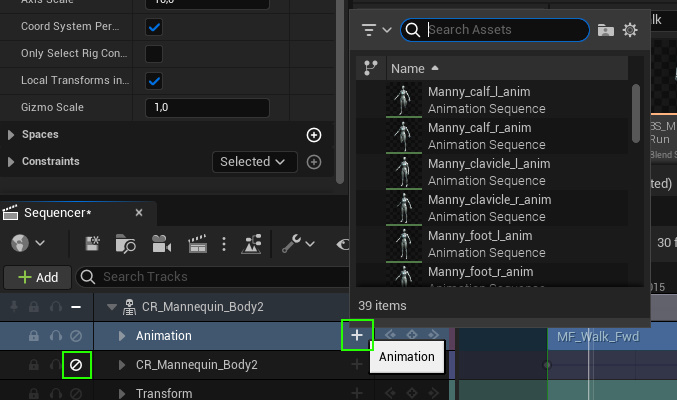Close the Sequencer tab
The image size is (677, 400).
point(139,213)
